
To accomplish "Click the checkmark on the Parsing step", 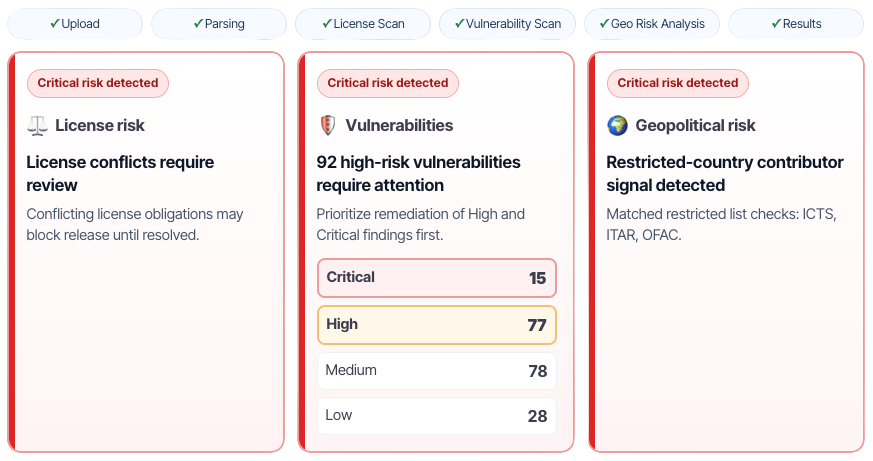I will [199, 24].
